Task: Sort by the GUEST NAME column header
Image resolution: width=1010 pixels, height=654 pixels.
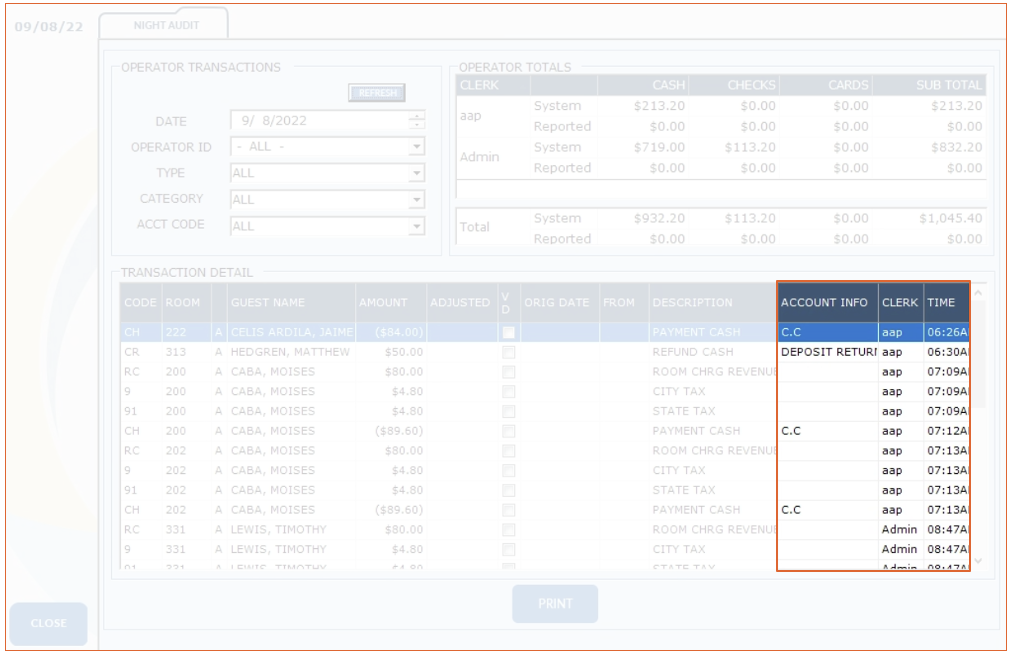Action: 290,302
